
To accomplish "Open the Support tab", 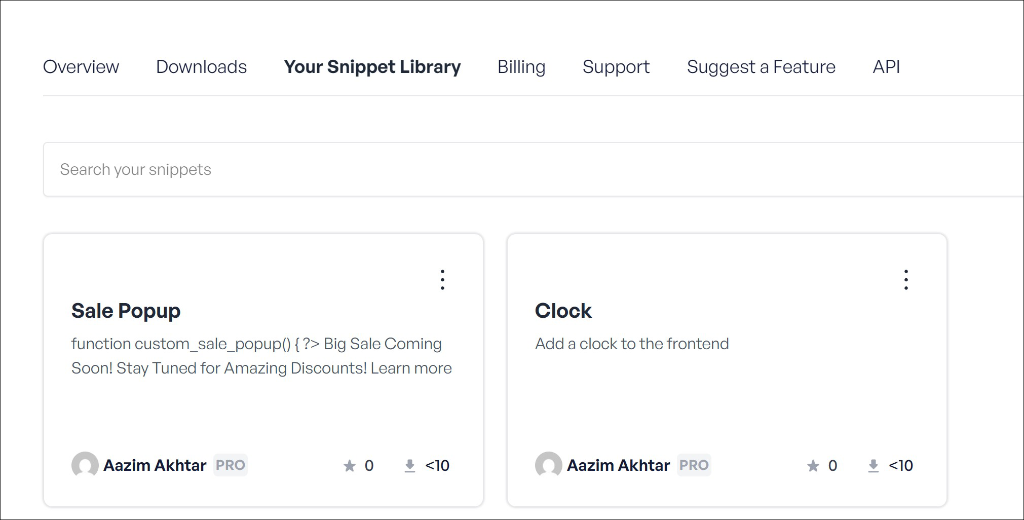I will pyautogui.click(x=616, y=67).
